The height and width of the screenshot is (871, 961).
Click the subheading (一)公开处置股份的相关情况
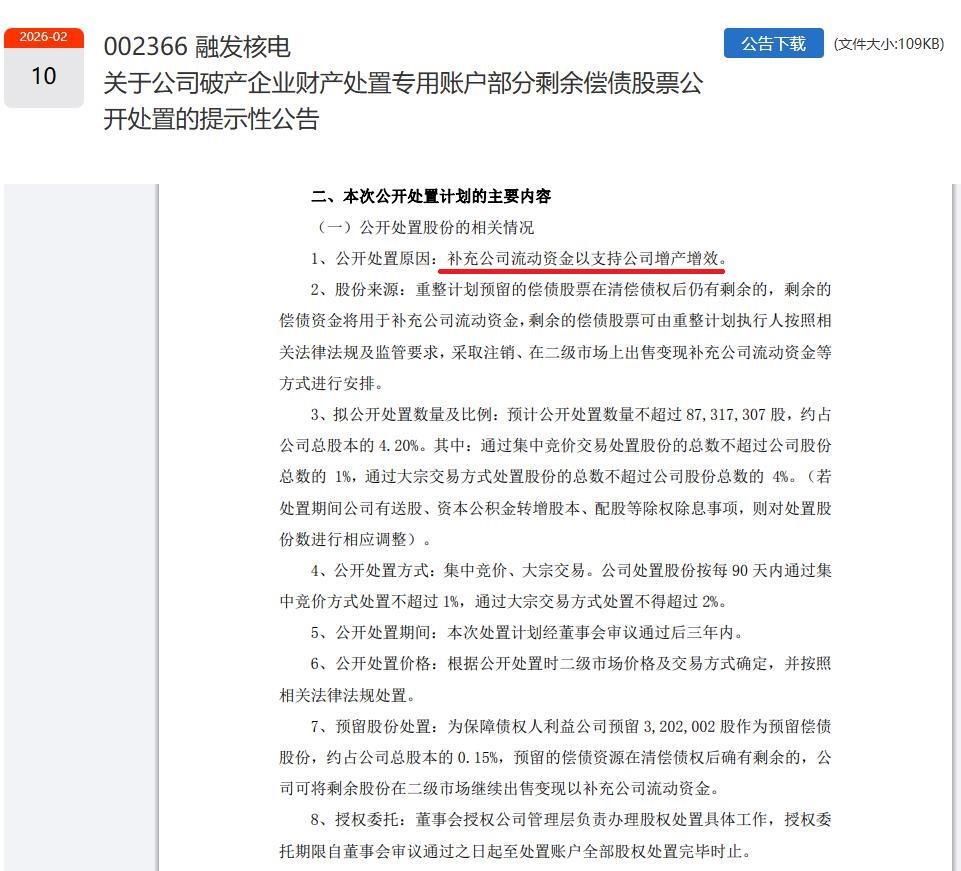424,227
